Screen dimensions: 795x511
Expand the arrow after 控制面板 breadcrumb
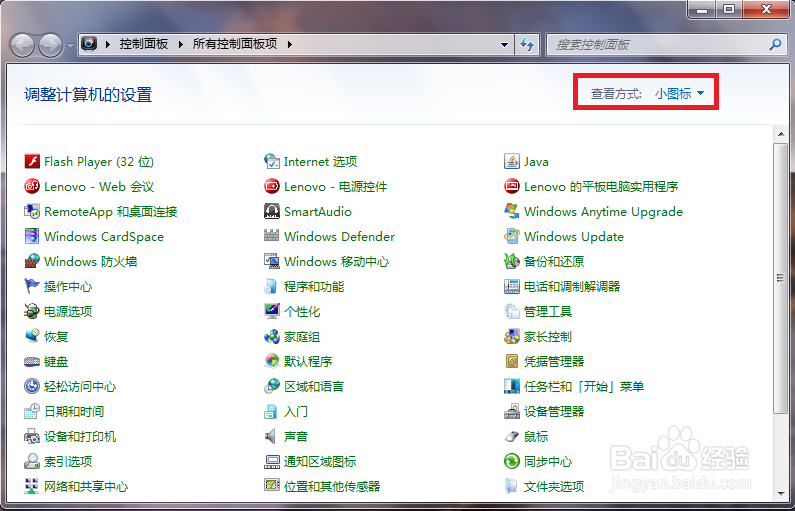180,44
